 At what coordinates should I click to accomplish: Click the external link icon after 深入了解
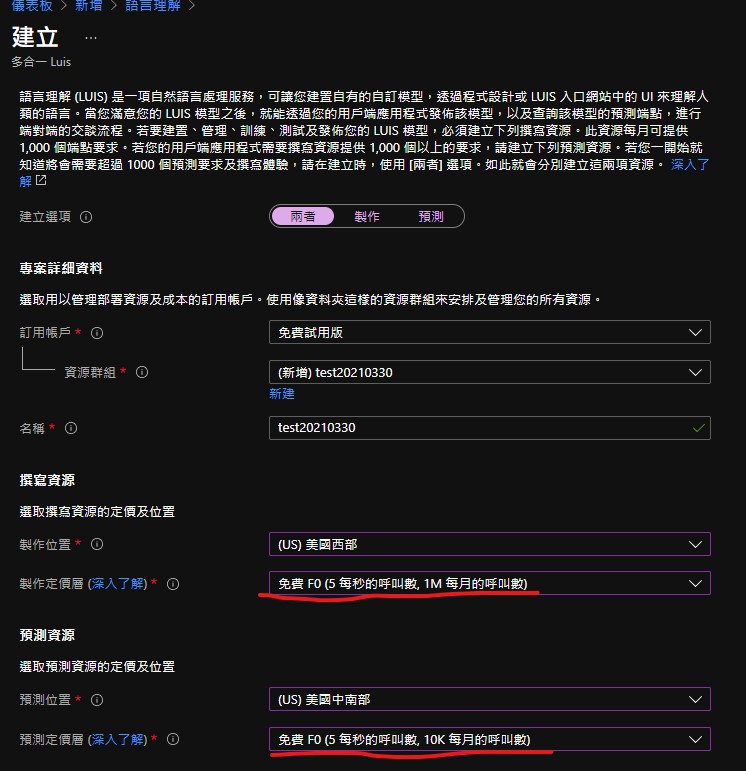(x=41, y=180)
